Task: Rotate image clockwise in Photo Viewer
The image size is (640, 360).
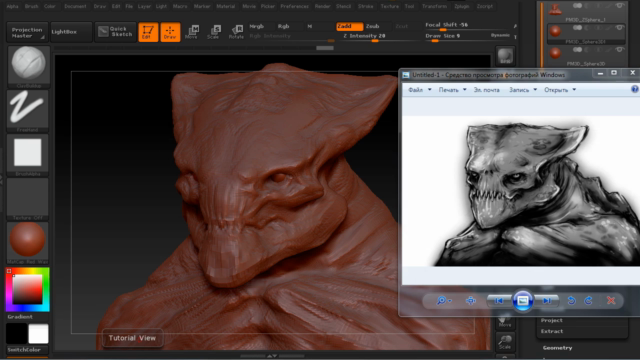Action: (x=589, y=301)
